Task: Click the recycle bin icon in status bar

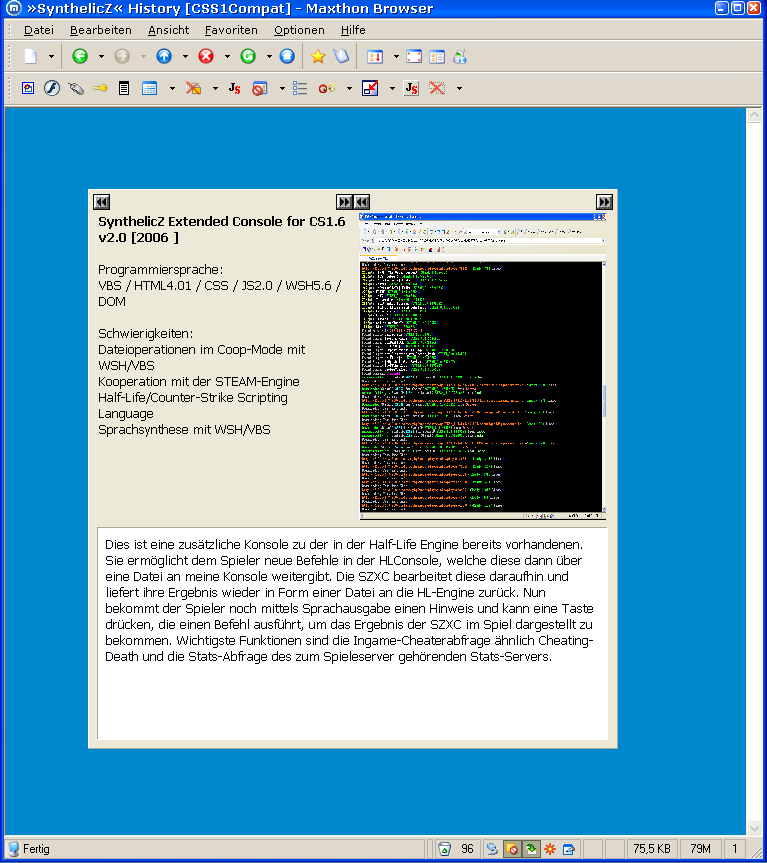Action: 445,849
